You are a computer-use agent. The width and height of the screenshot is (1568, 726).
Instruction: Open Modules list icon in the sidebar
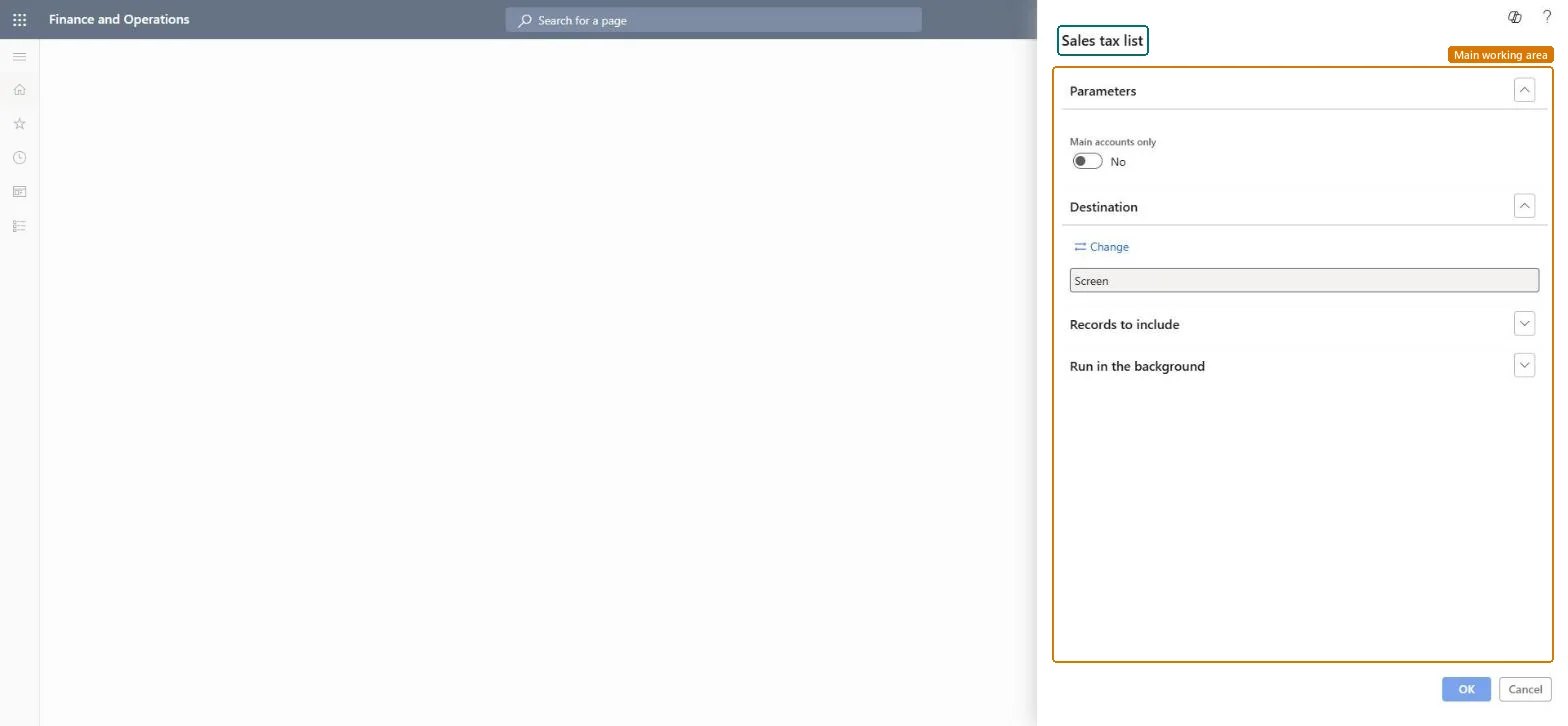19,226
